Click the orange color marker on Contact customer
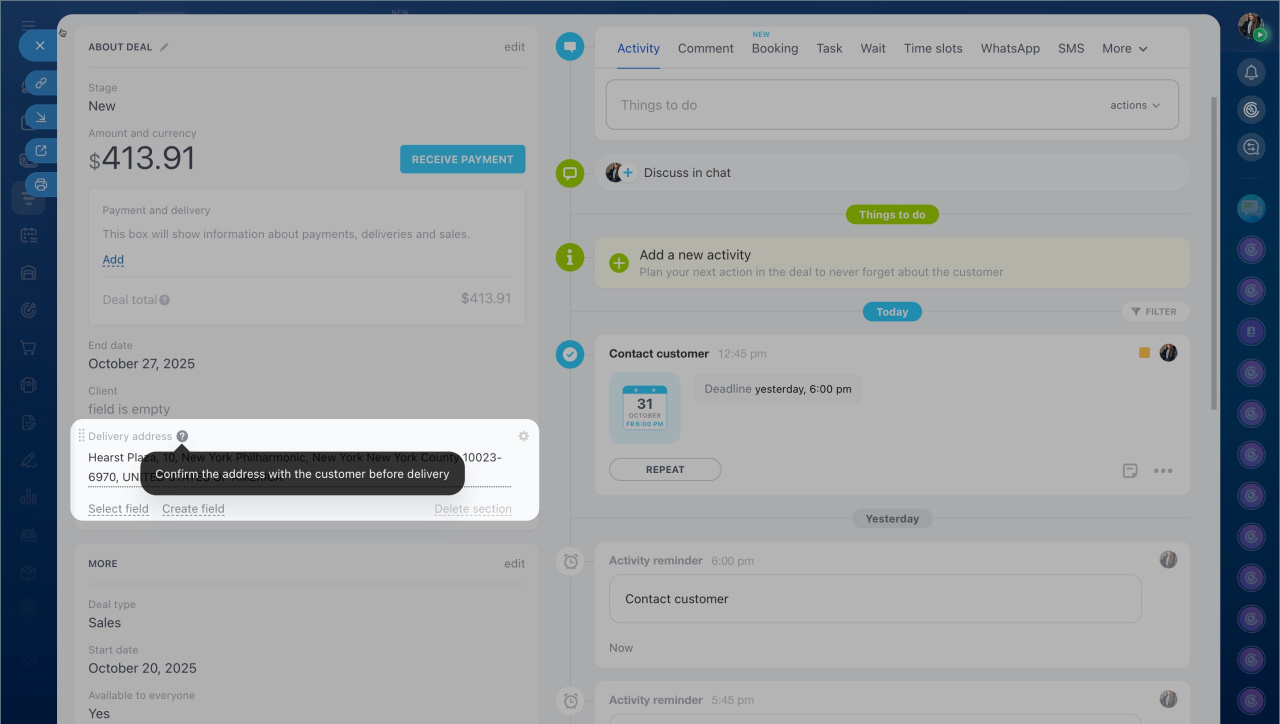Screen dimensions: 1280x724 coord(1144,353)
